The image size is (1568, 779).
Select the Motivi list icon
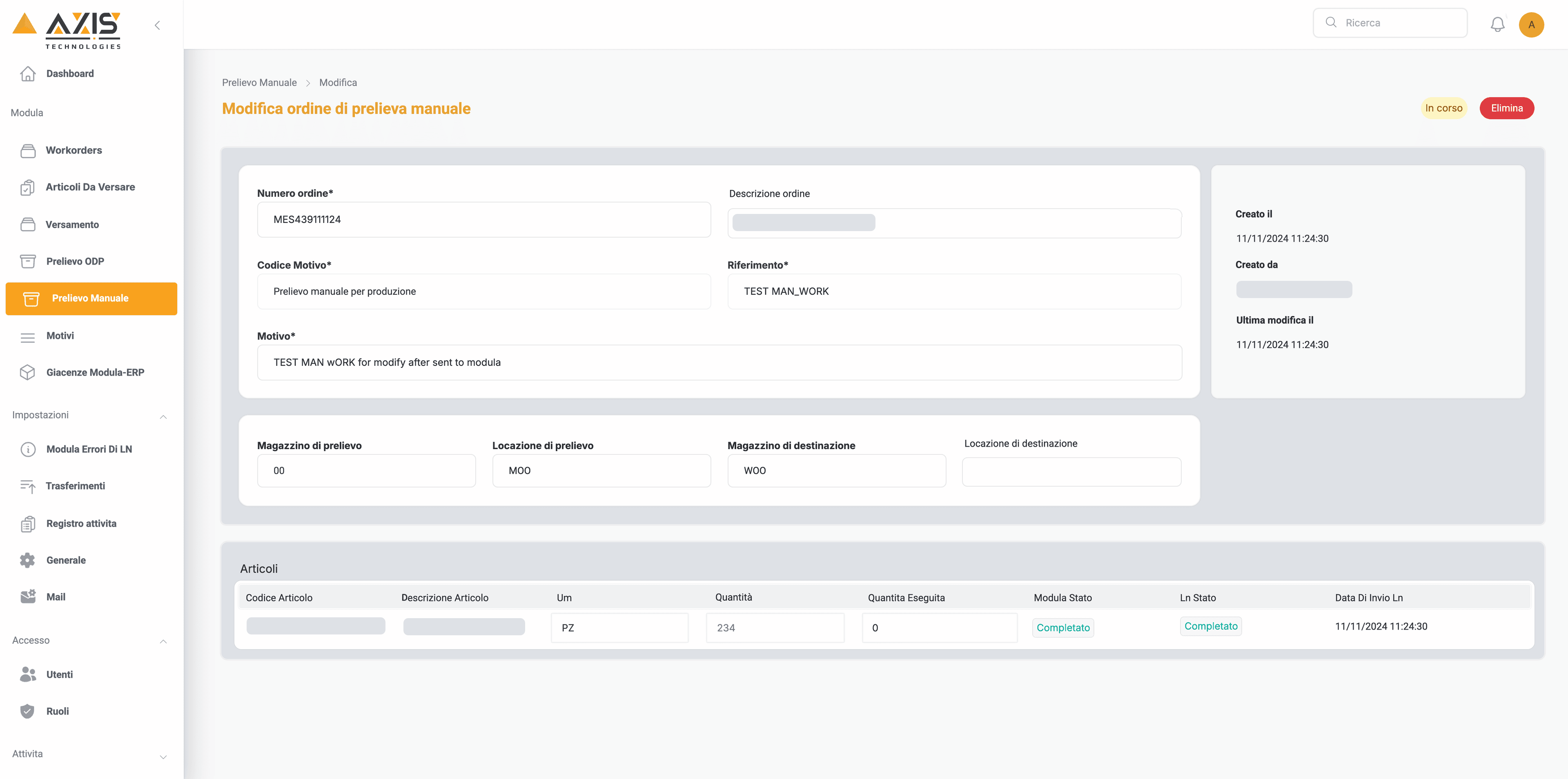28,336
